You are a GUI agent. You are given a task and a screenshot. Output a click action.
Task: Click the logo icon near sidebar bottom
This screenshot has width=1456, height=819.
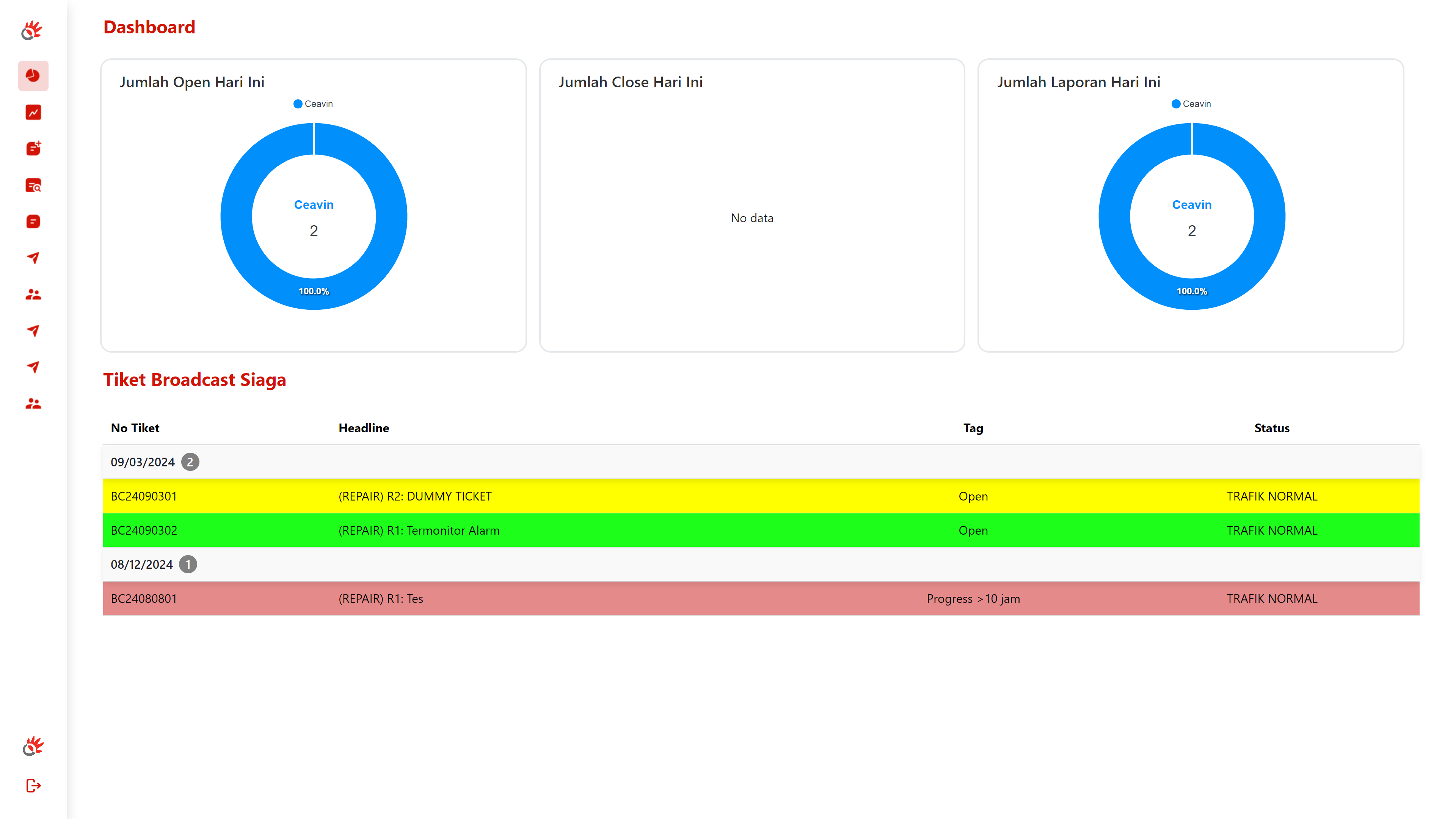[x=33, y=746]
